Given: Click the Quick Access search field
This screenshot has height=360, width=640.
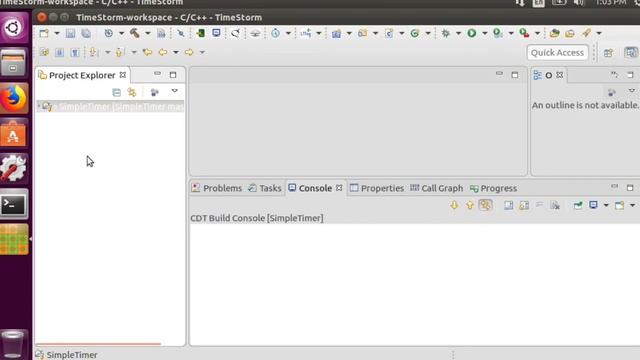Looking at the screenshot, I should [x=557, y=53].
